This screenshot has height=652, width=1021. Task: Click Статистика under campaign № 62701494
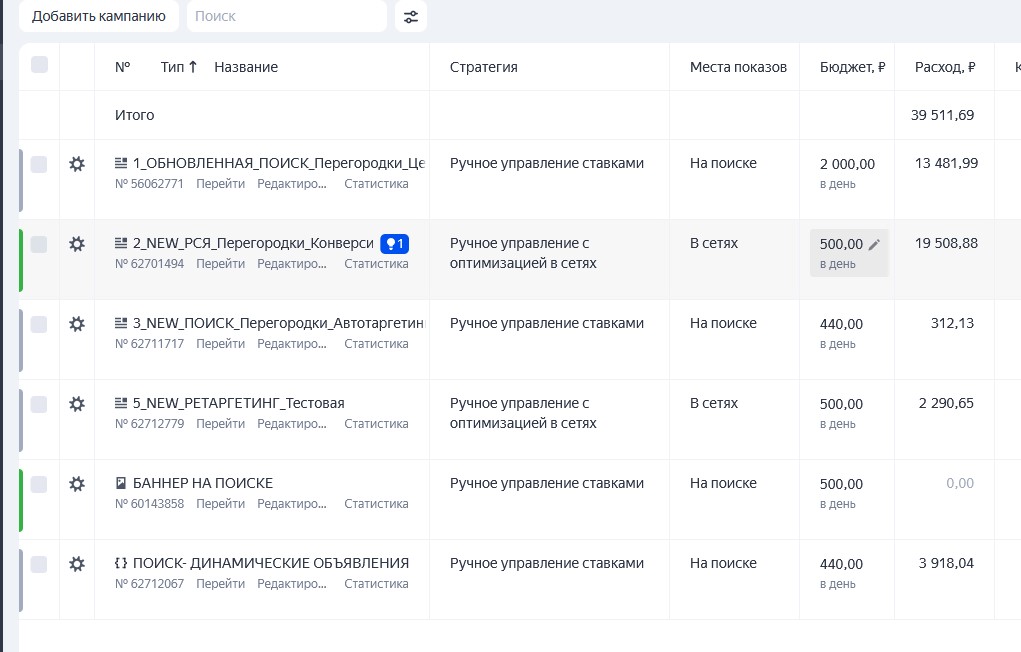376,264
